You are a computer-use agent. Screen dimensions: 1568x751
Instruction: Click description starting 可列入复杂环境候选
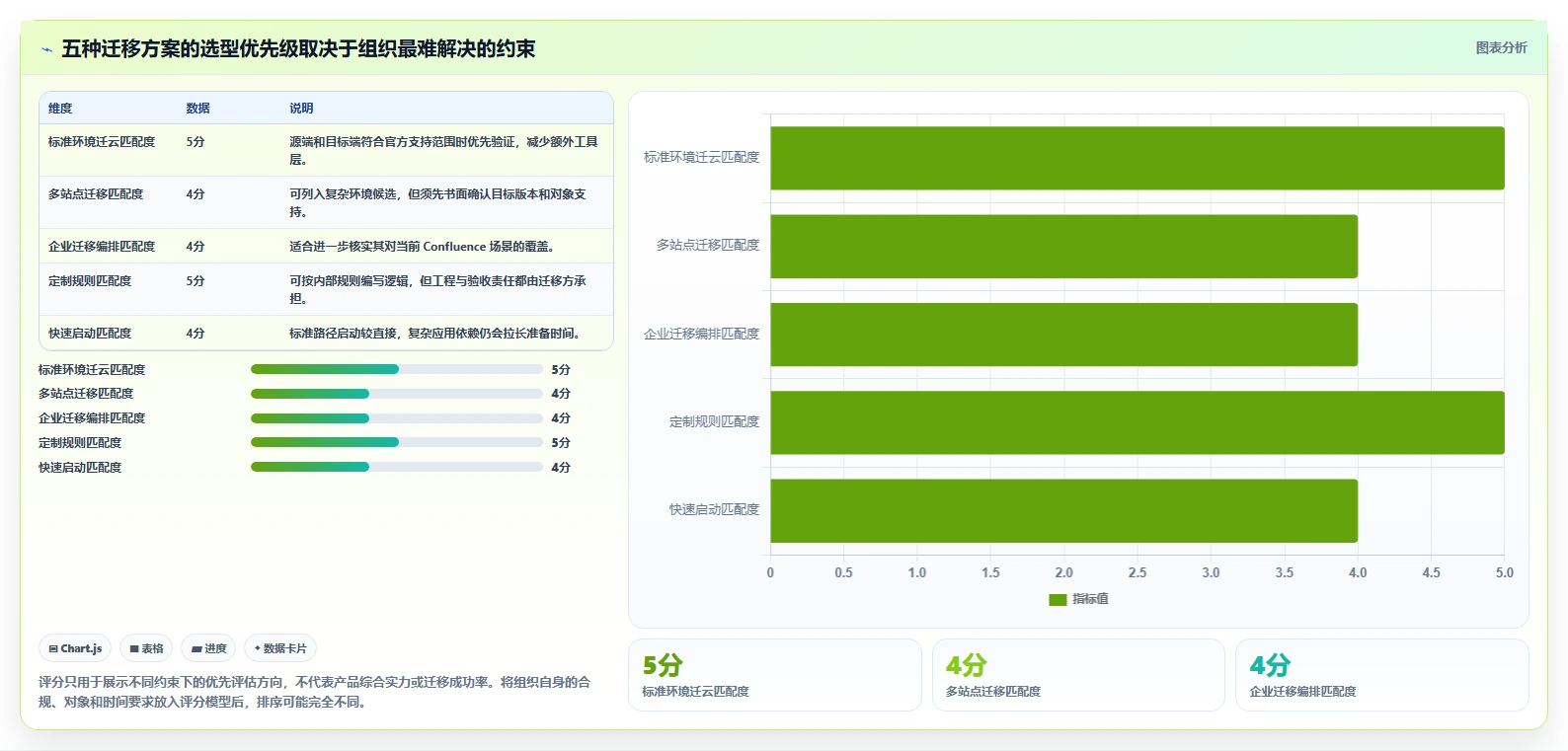pos(438,203)
